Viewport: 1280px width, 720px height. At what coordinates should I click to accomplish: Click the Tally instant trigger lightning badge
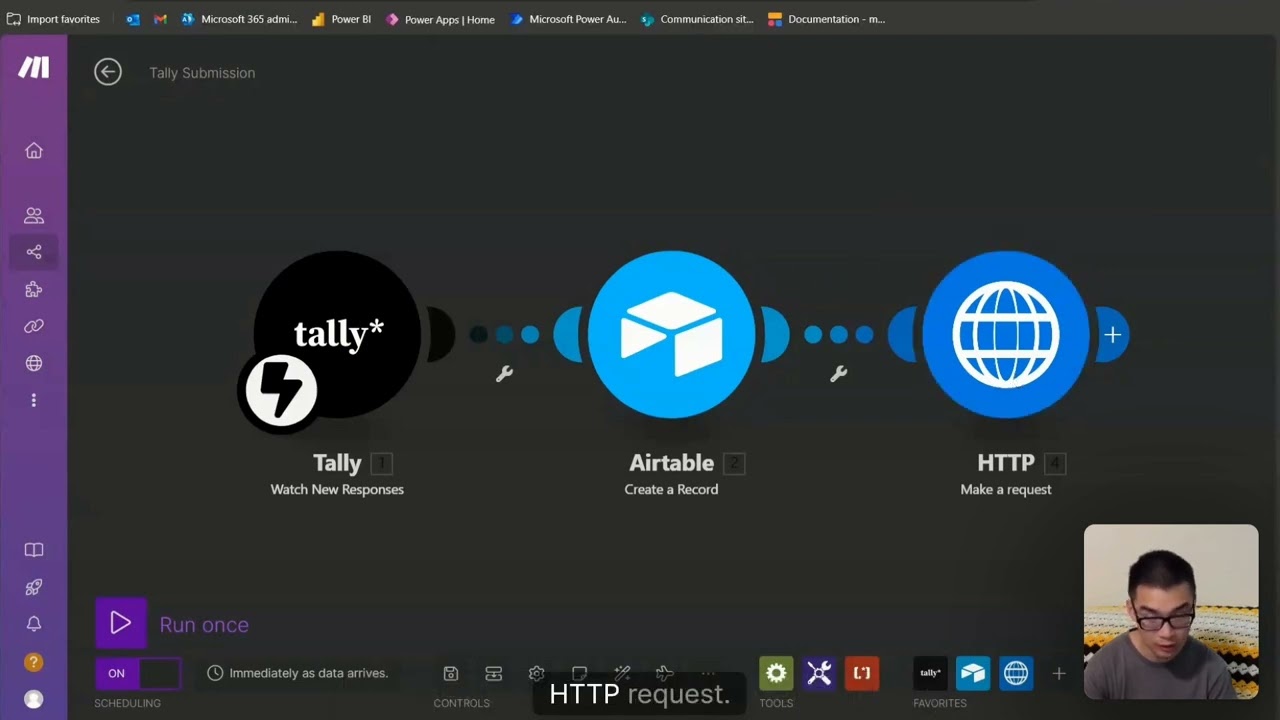click(281, 390)
